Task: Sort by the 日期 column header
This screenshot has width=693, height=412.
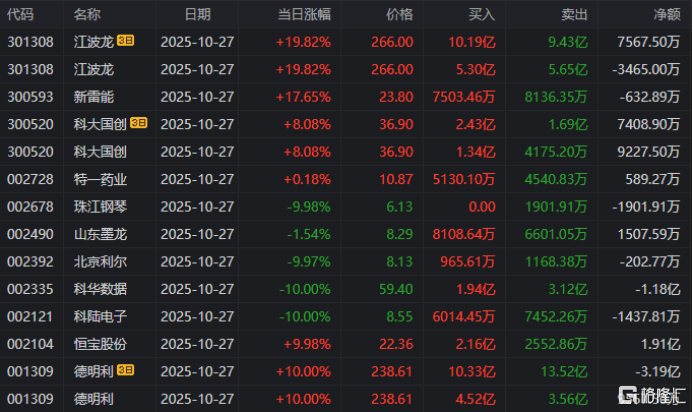Action: [198, 15]
